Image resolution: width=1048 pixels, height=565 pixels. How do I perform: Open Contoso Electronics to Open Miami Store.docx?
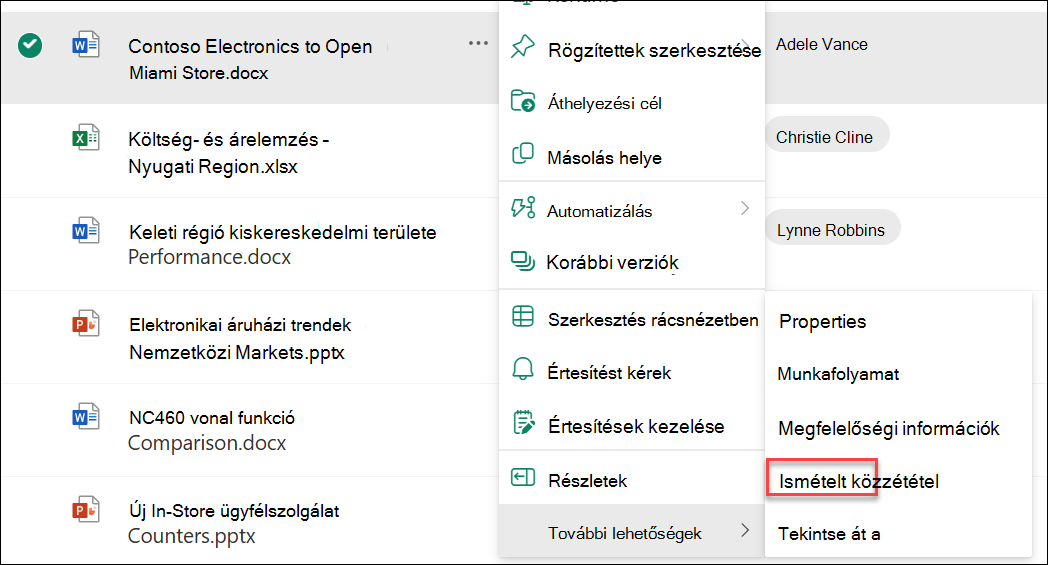pyautogui.click(x=250, y=59)
